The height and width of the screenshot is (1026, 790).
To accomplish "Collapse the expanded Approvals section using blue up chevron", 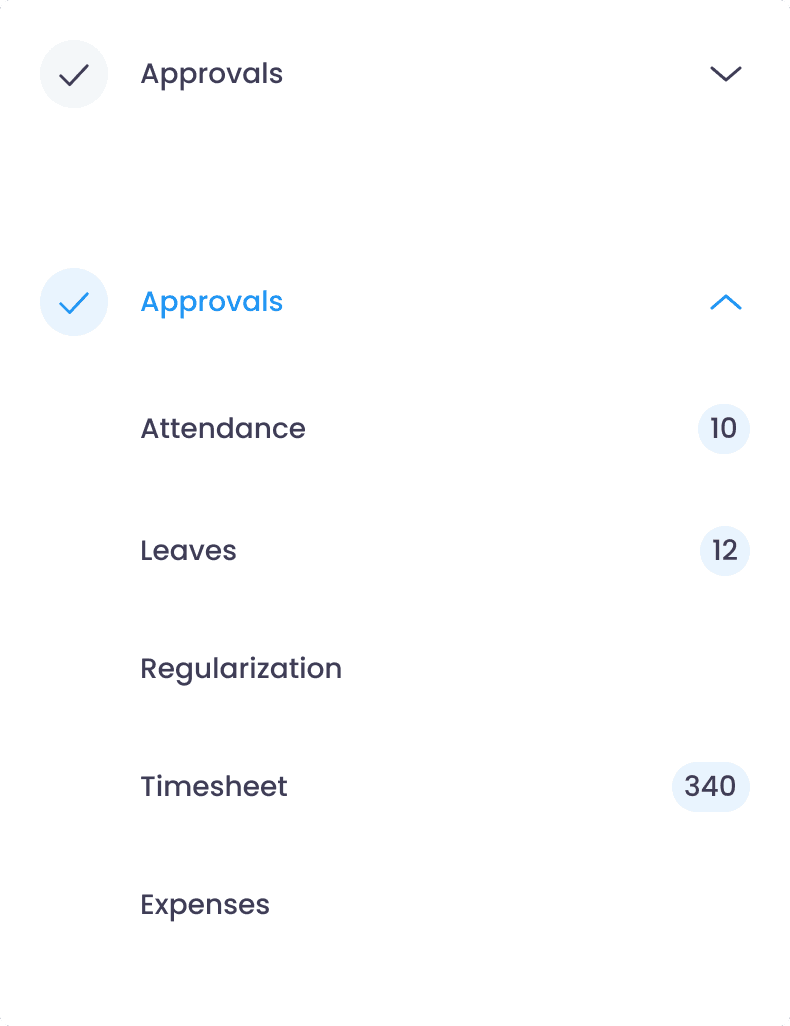I will (x=726, y=302).
